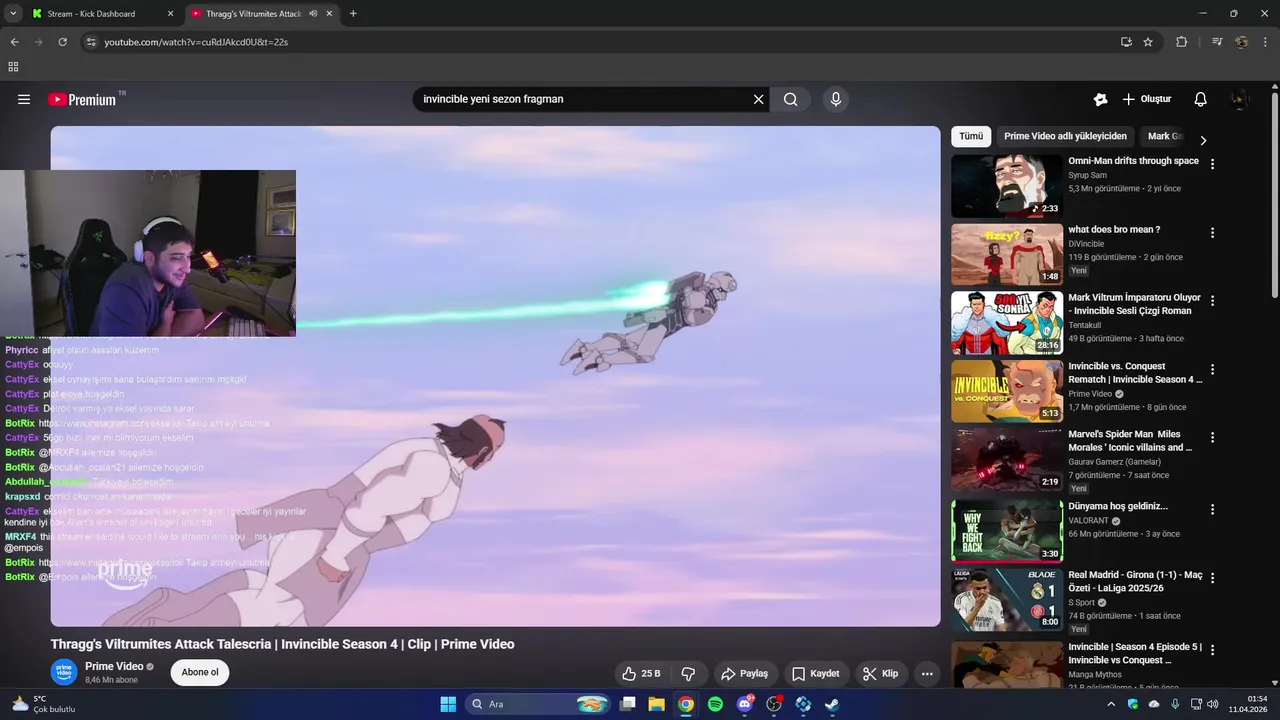This screenshot has width=1280, height=720.
Task: Open the Windows Start menu
Action: 448,704
